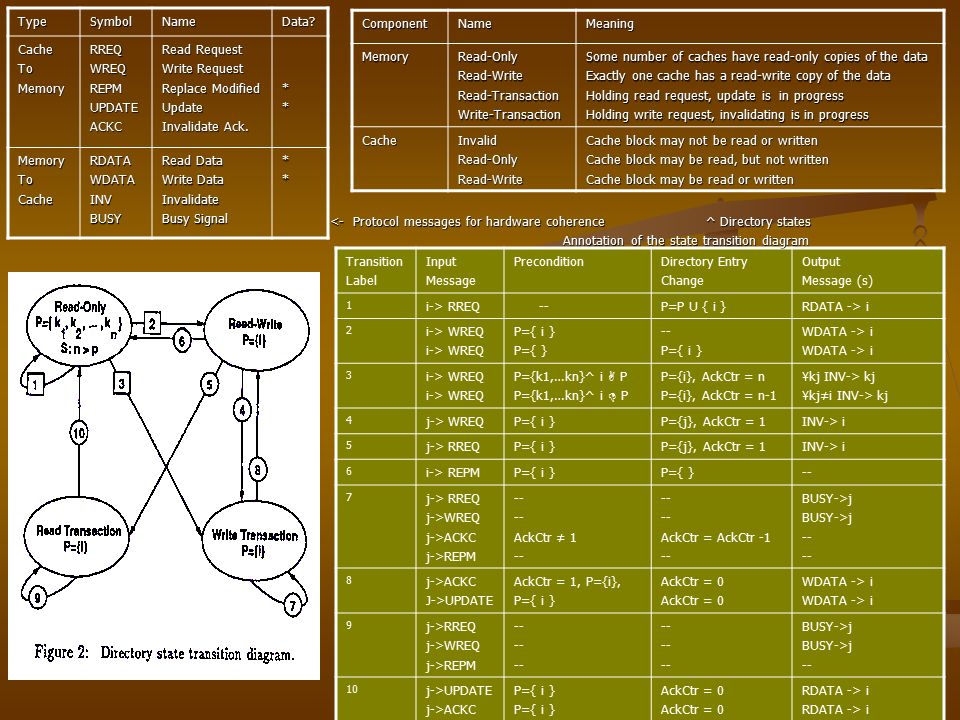The height and width of the screenshot is (720, 960).
Task: Click the "Precondition" column header
Action: [548, 261]
